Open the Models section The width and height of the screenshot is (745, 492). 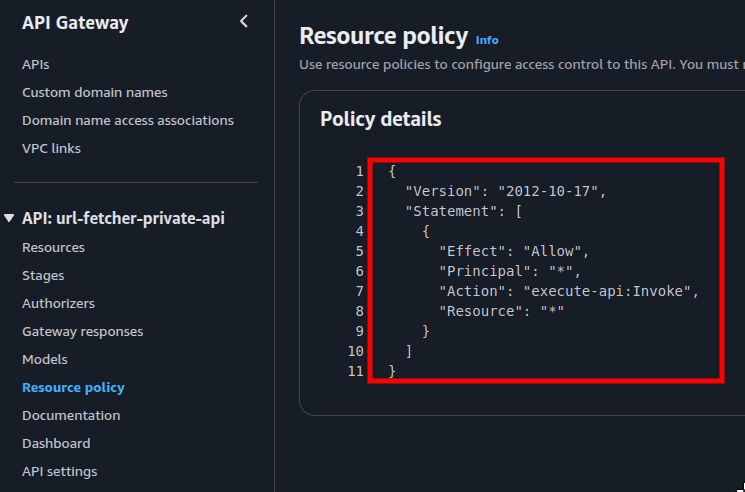(x=45, y=360)
